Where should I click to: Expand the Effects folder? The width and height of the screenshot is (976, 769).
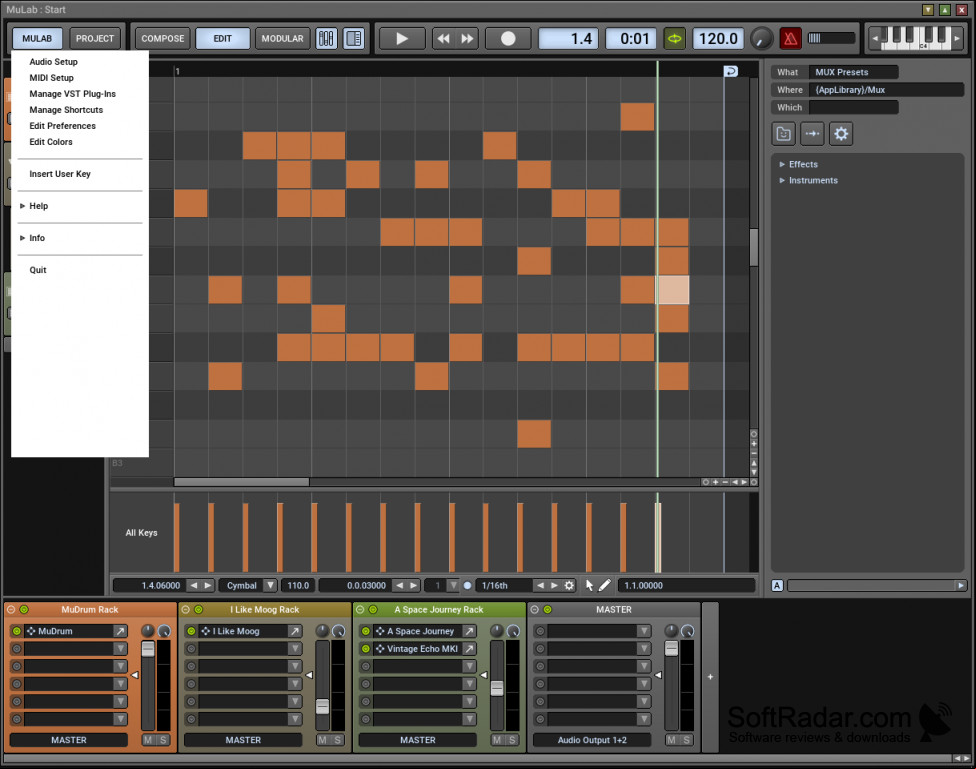click(782, 164)
